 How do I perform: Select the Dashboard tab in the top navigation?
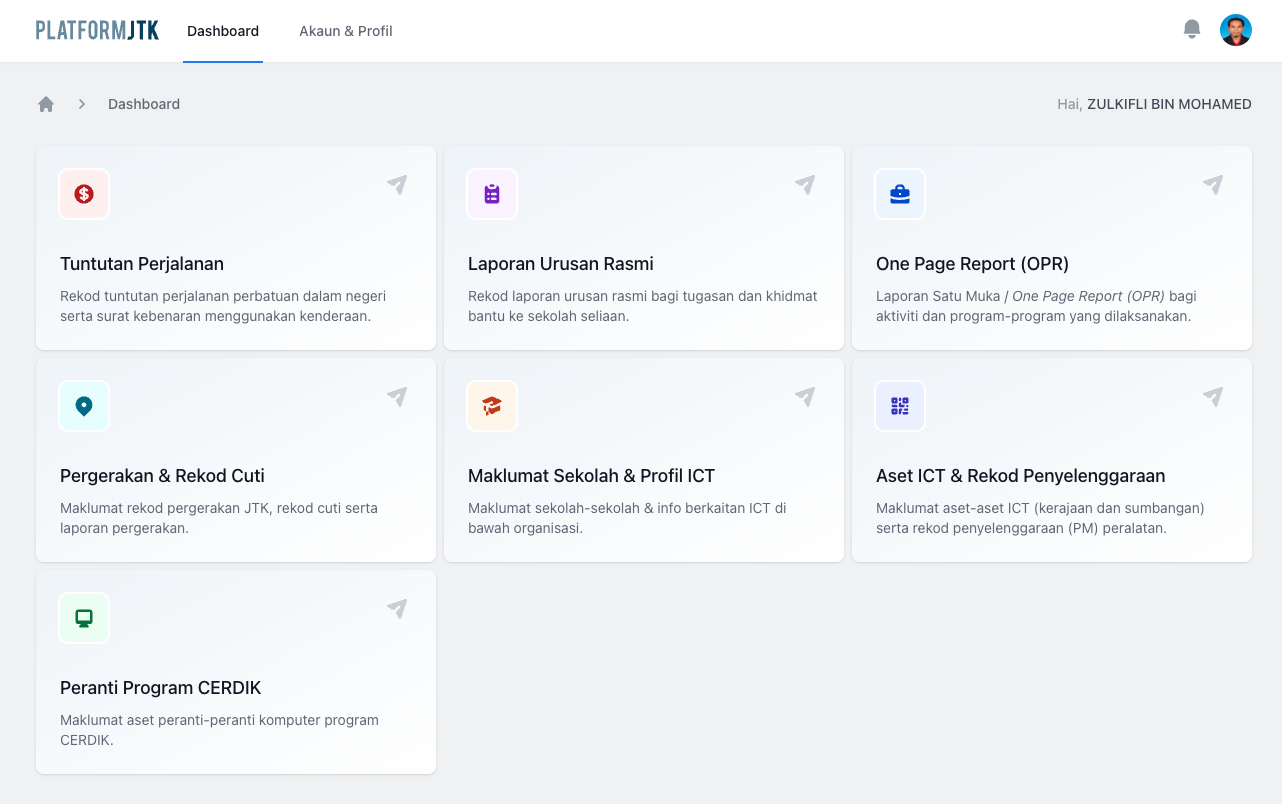(223, 31)
